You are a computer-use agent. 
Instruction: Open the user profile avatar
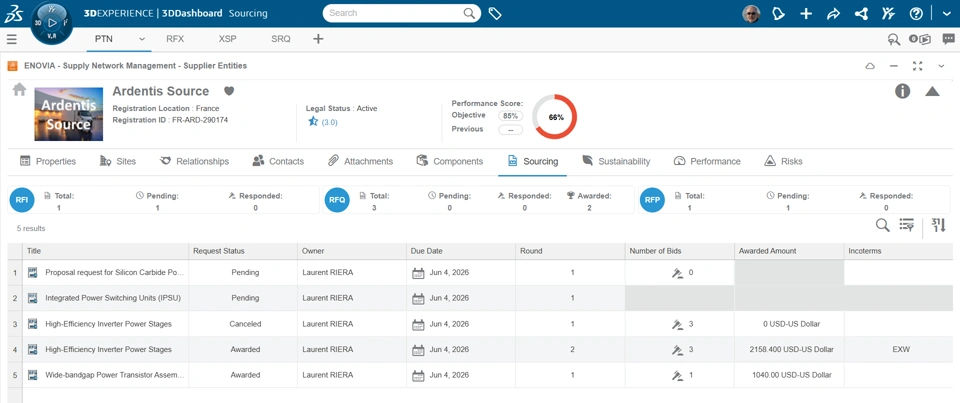pos(751,13)
